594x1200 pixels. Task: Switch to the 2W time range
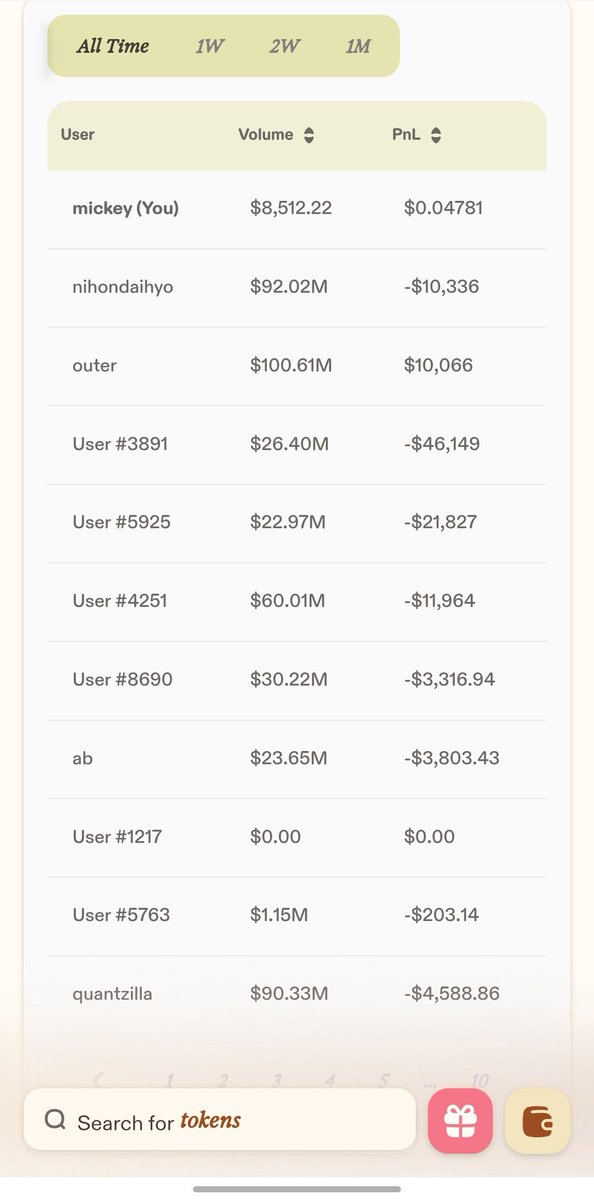tap(284, 46)
